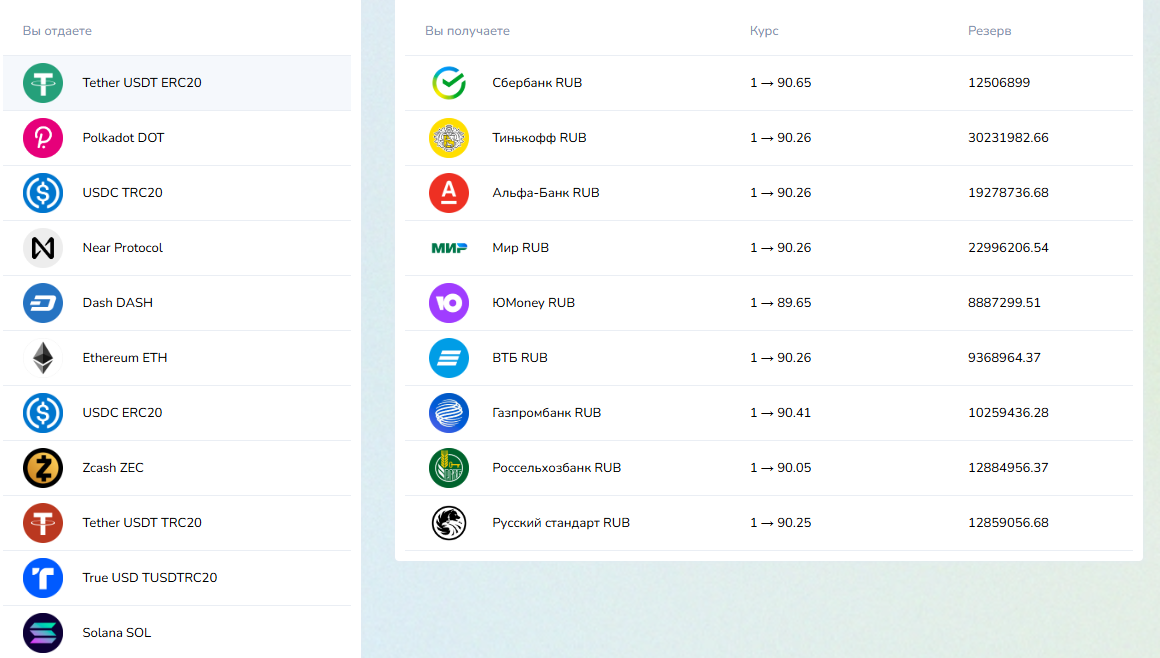Click reserve value 19278736.68
This screenshot has height=658, width=1160.
point(1008,192)
